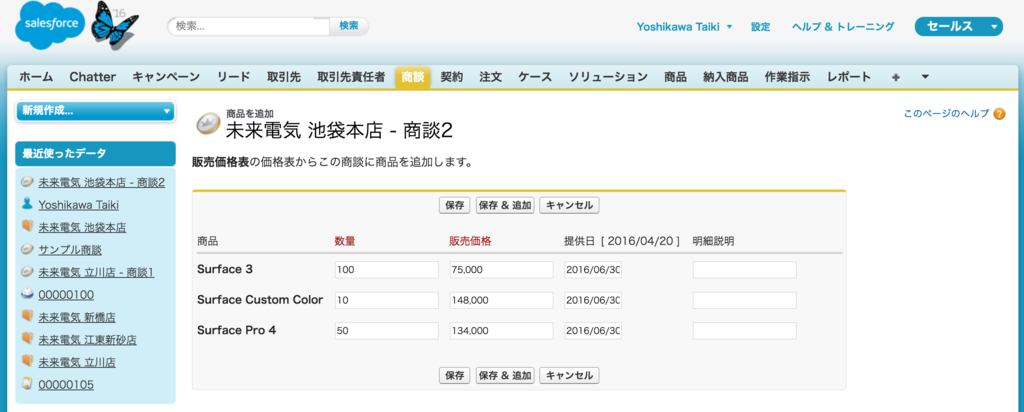Open the セールス app menu

point(959,27)
